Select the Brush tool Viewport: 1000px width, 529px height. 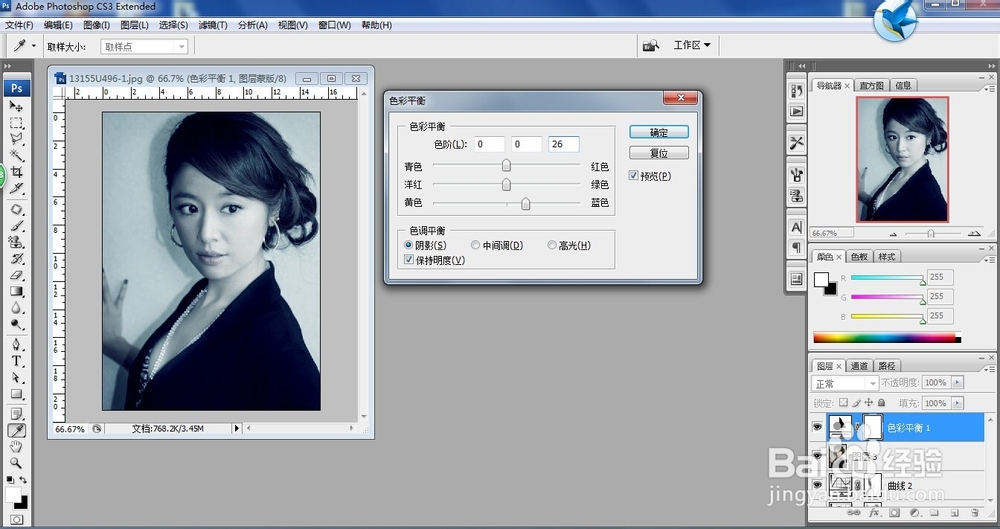coord(16,226)
